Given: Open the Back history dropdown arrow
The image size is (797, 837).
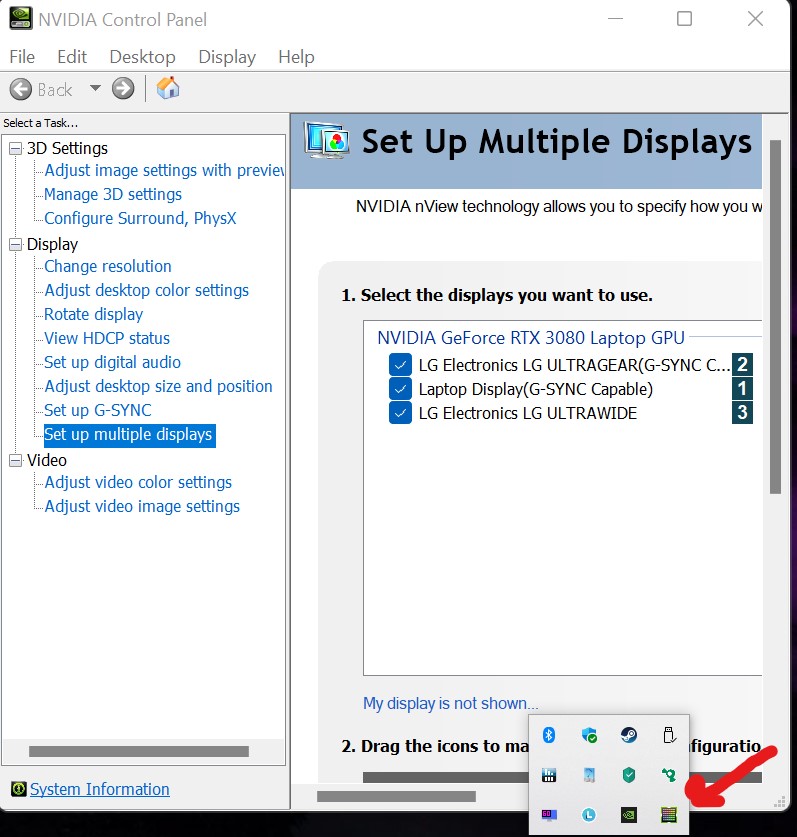Looking at the screenshot, I should pyautogui.click(x=95, y=88).
